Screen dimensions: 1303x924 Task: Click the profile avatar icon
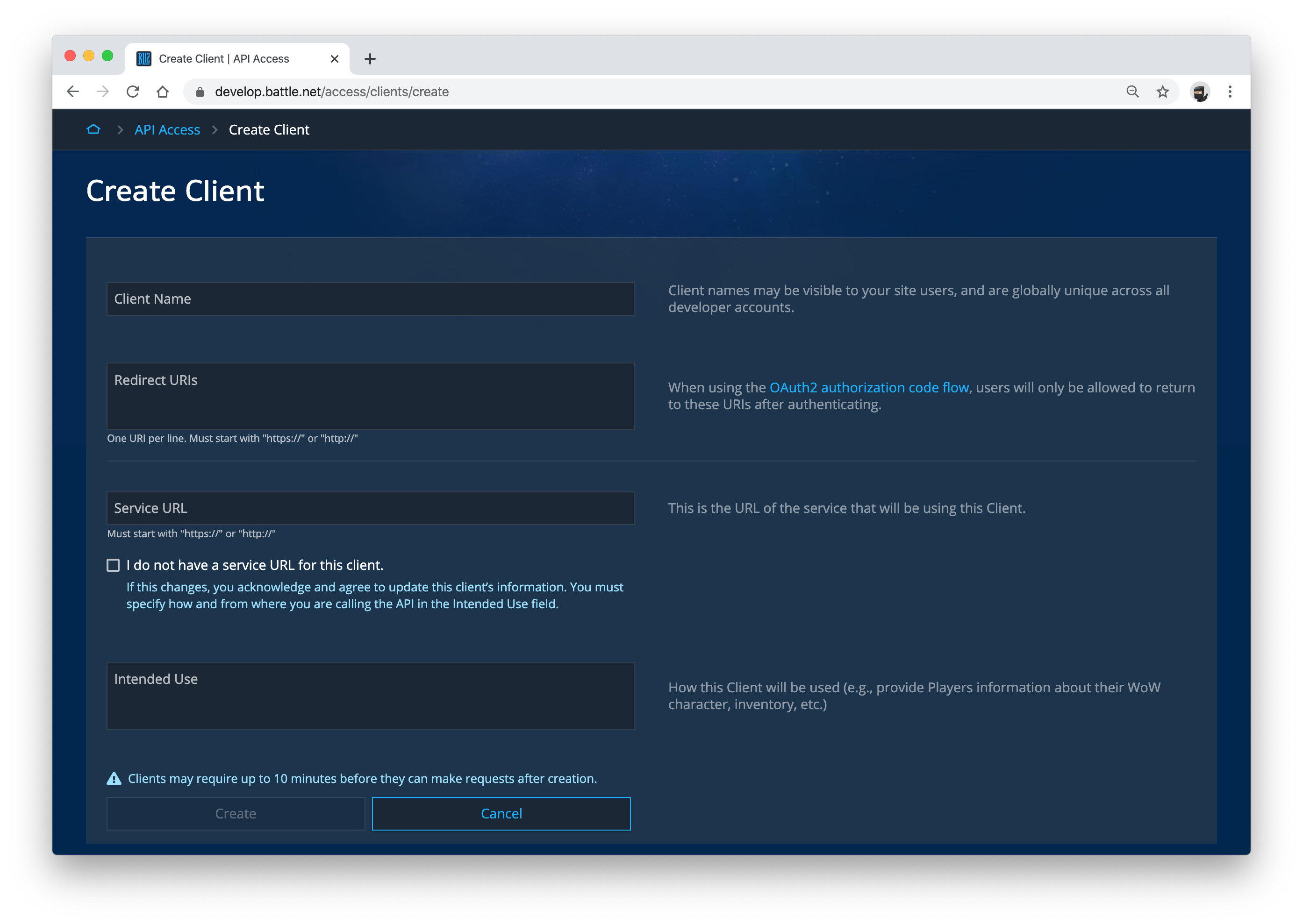click(1200, 92)
